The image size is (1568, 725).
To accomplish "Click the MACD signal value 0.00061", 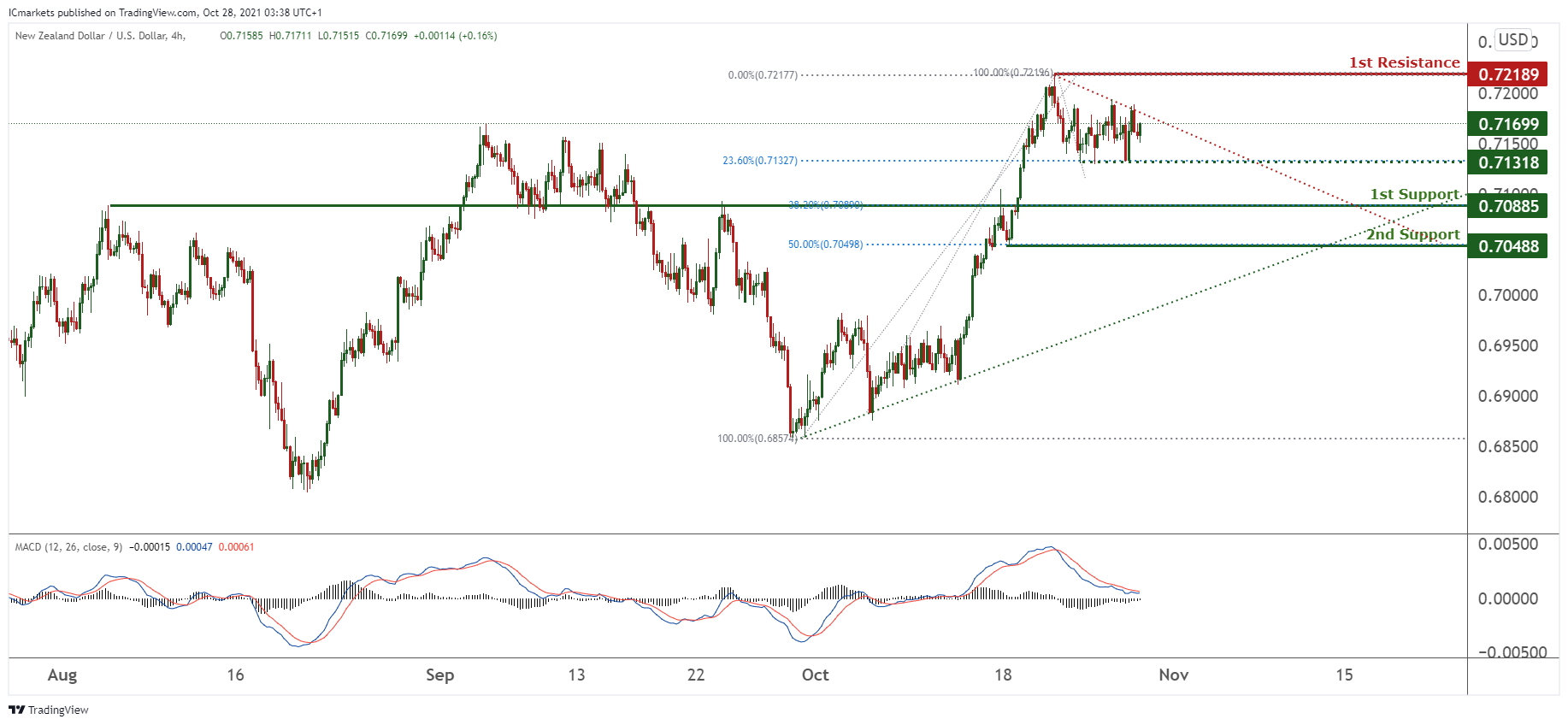I will click(236, 547).
